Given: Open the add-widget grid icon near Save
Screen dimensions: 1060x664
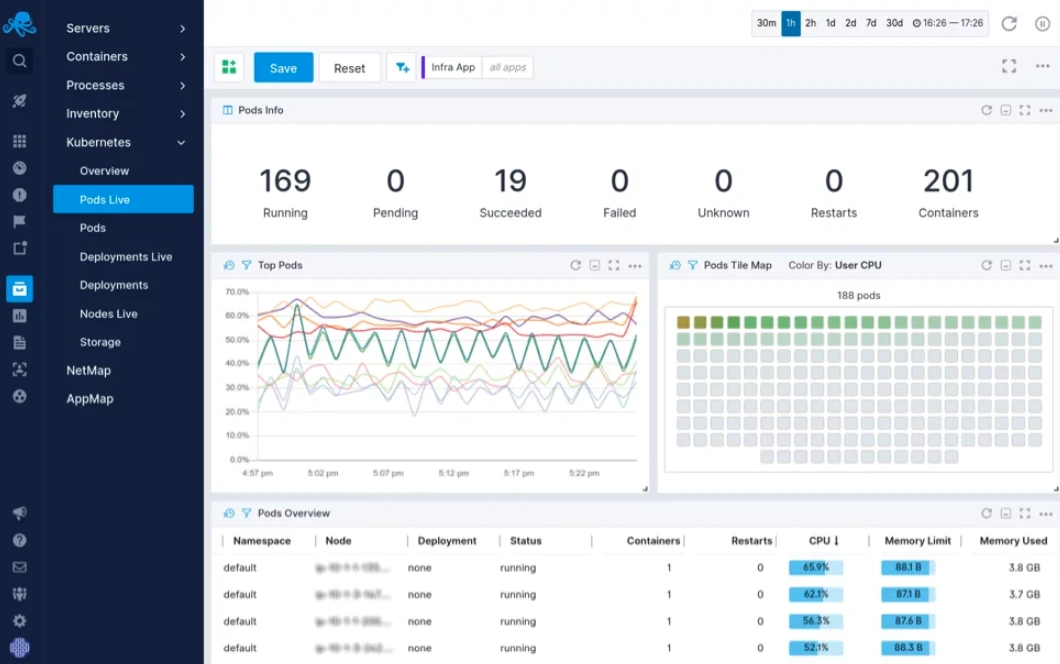Looking at the screenshot, I should 229,67.
